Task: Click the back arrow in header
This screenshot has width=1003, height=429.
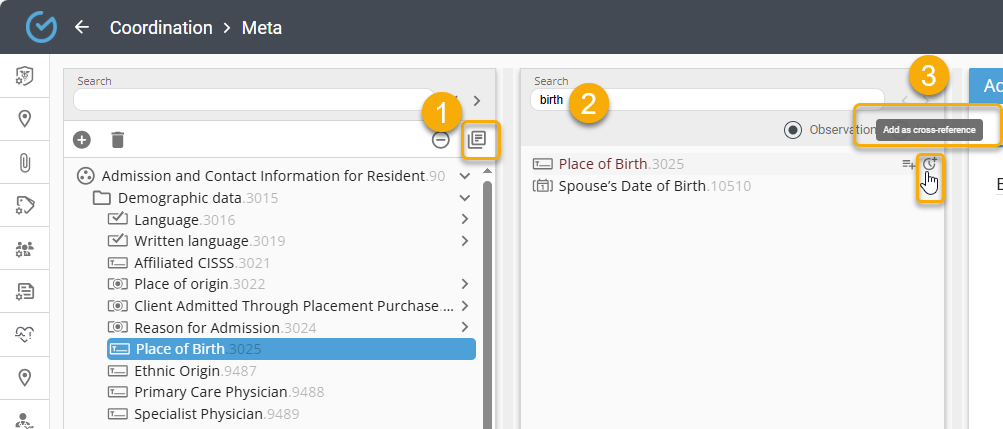Action: (x=82, y=27)
